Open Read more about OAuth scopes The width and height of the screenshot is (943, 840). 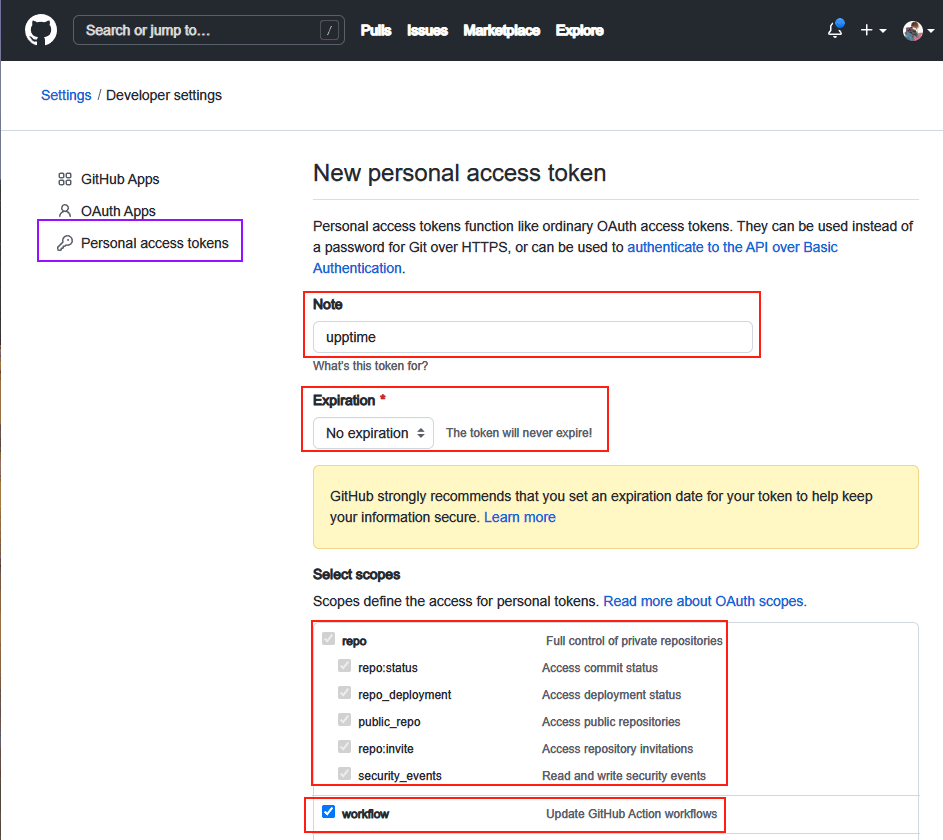tap(705, 601)
